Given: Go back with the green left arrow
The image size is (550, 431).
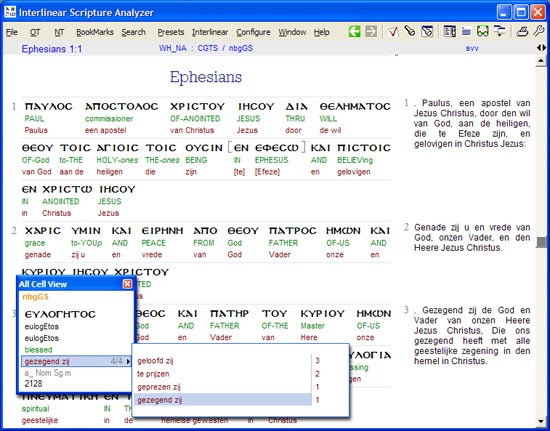Looking at the screenshot, I should click(x=354, y=32).
